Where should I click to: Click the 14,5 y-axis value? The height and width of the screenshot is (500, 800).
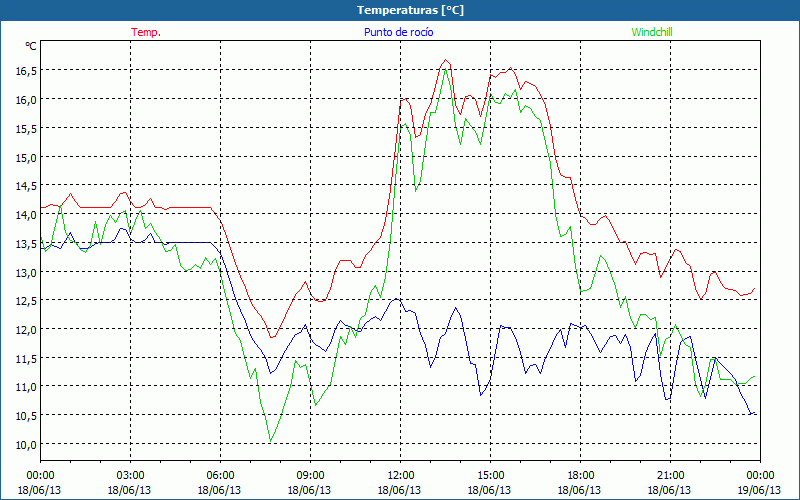[26, 186]
